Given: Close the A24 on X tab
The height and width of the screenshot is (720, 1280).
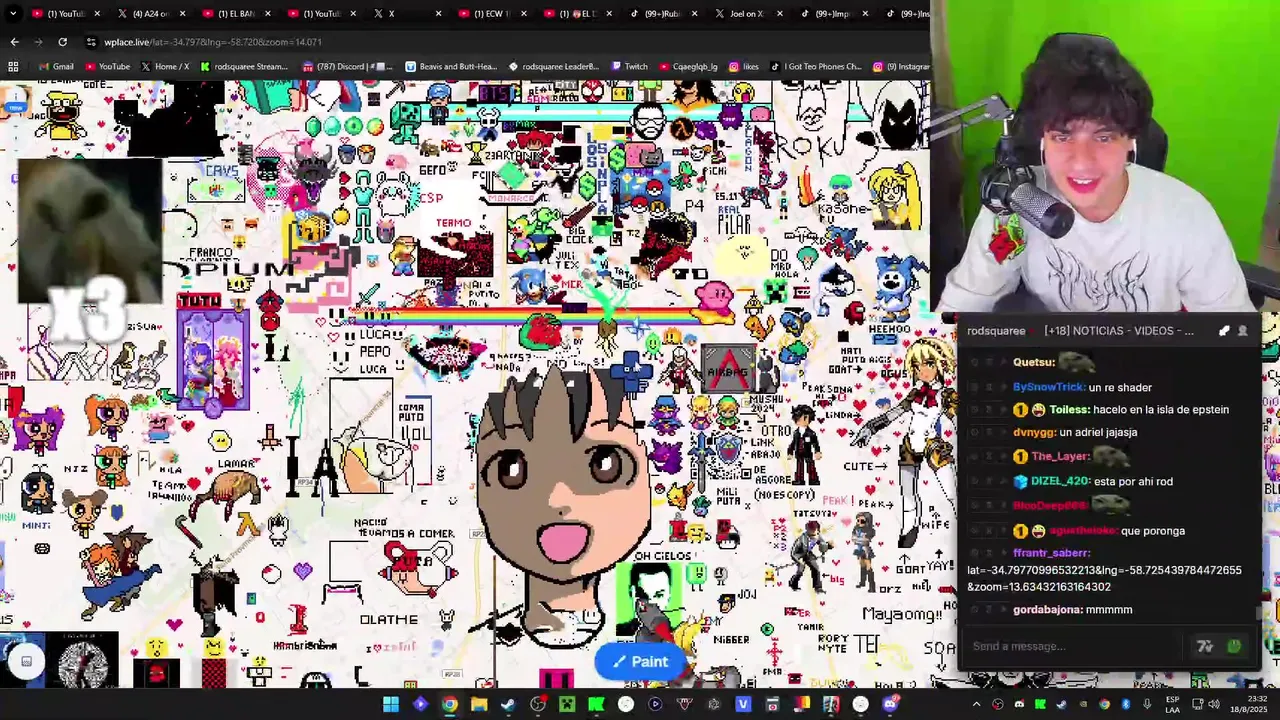Looking at the screenshot, I should [182, 14].
